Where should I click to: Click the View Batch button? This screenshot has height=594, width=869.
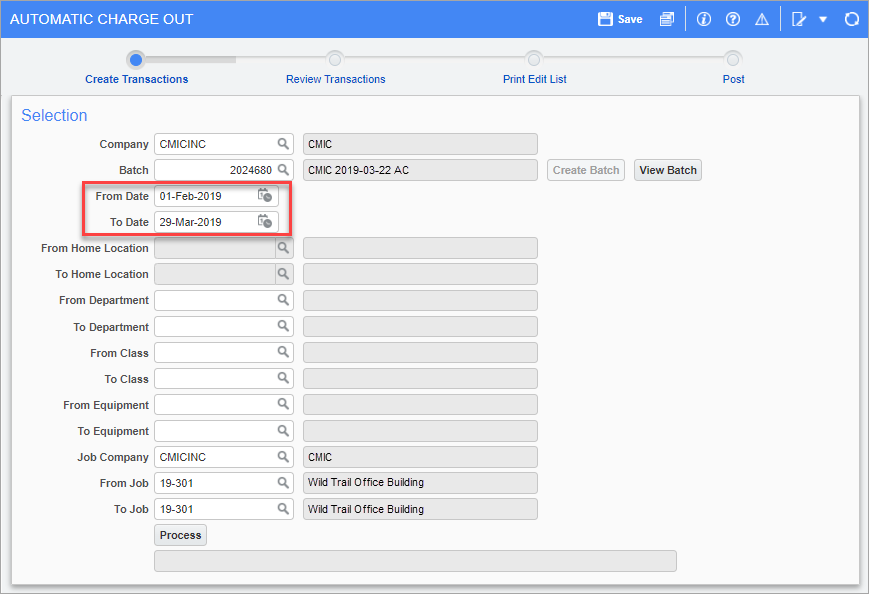(x=667, y=170)
